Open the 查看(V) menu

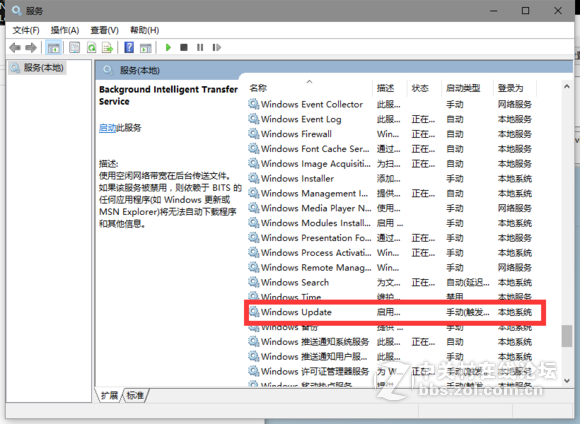tap(105, 30)
